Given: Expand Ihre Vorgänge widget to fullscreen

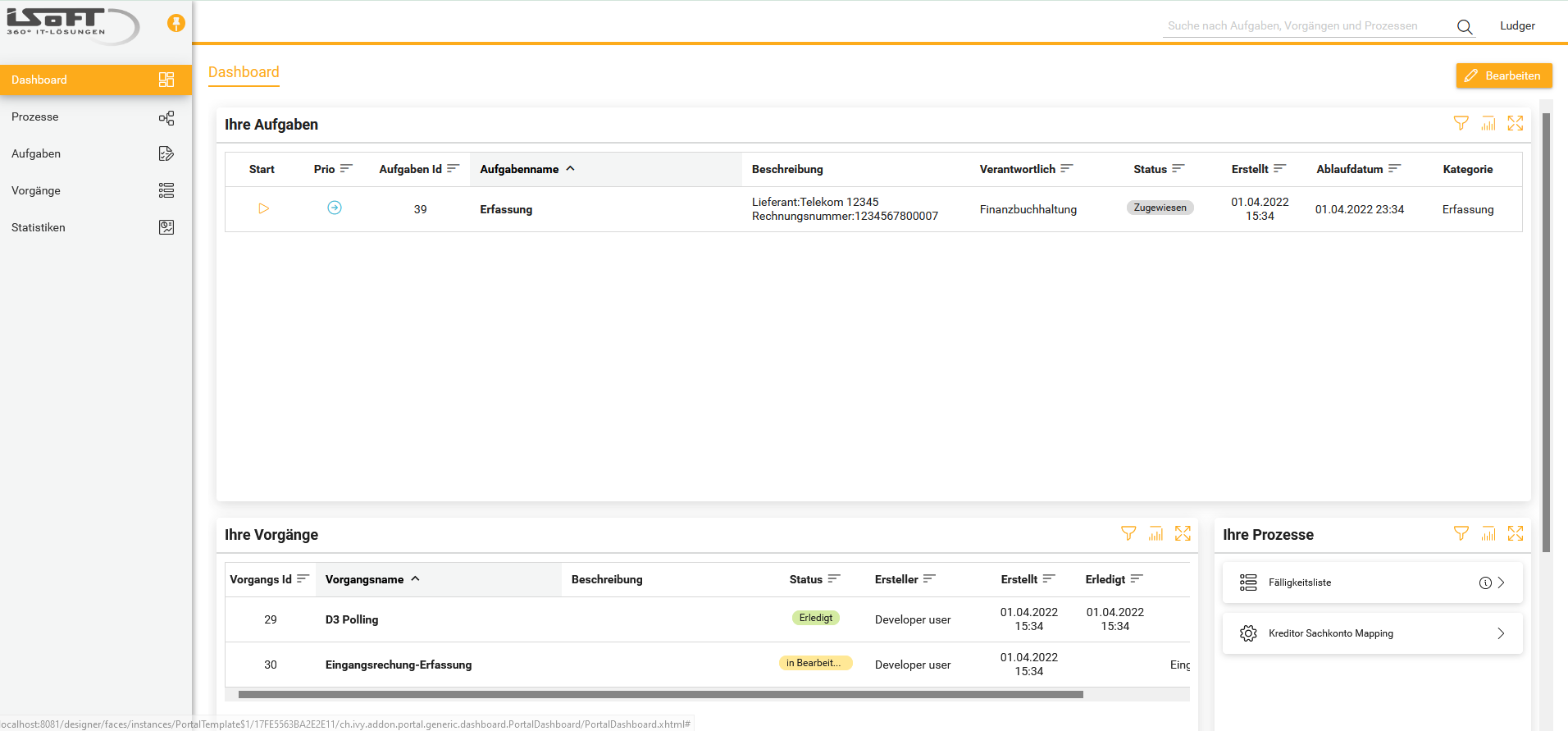Looking at the screenshot, I should point(1182,533).
